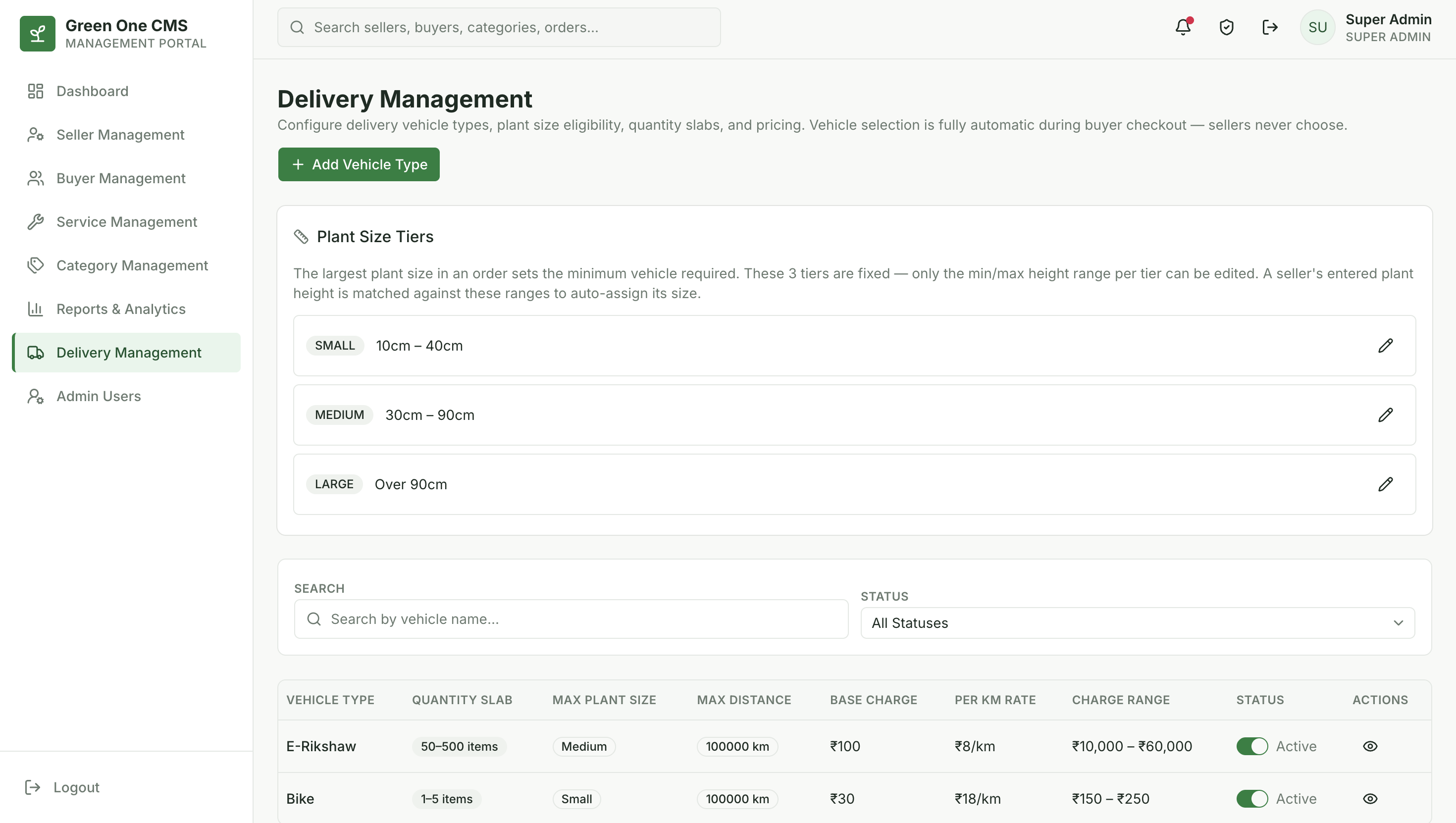
Task: Click the Delivery Management truck icon
Action: point(36,353)
